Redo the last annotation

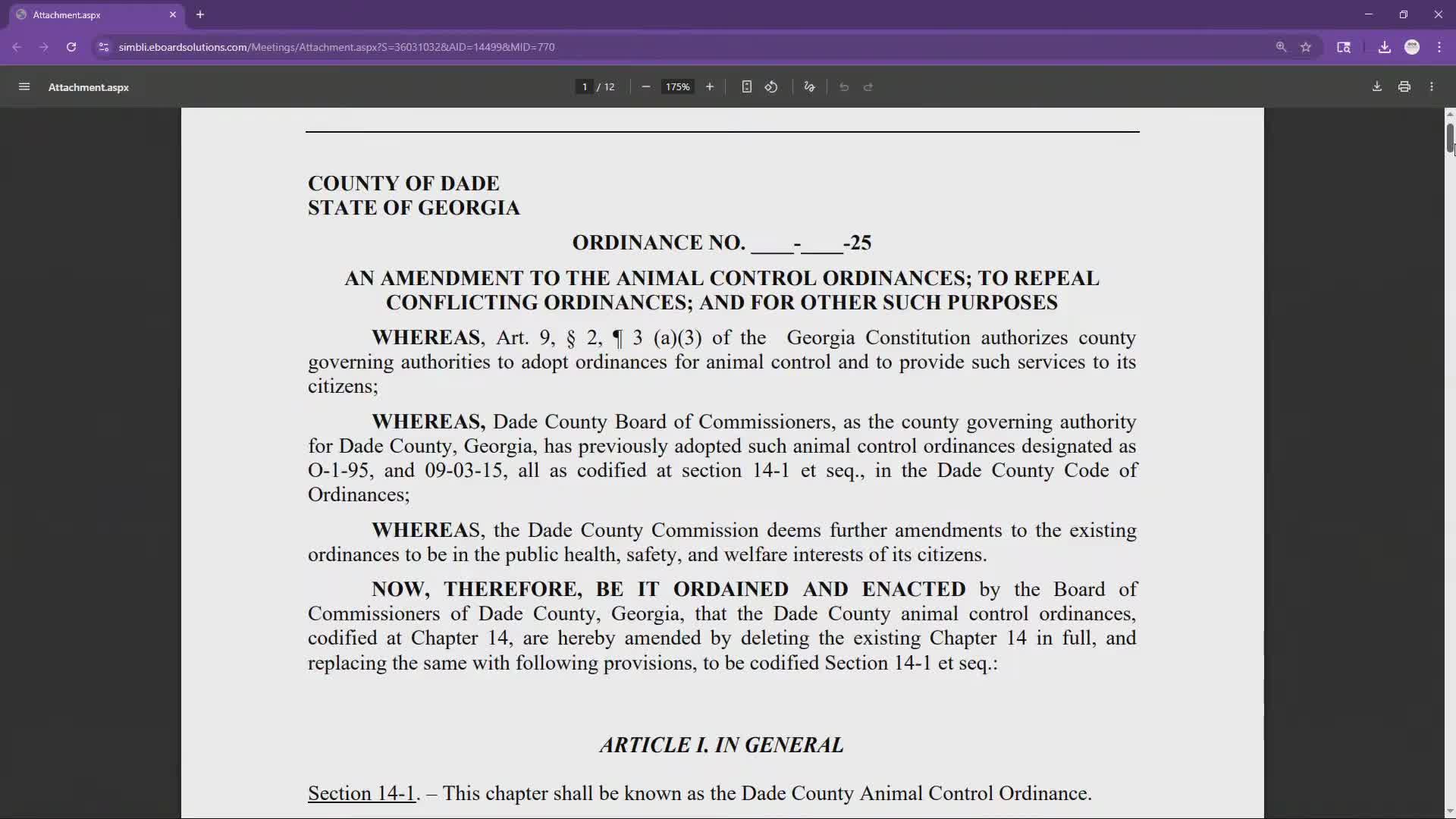click(x=868, y=86)
